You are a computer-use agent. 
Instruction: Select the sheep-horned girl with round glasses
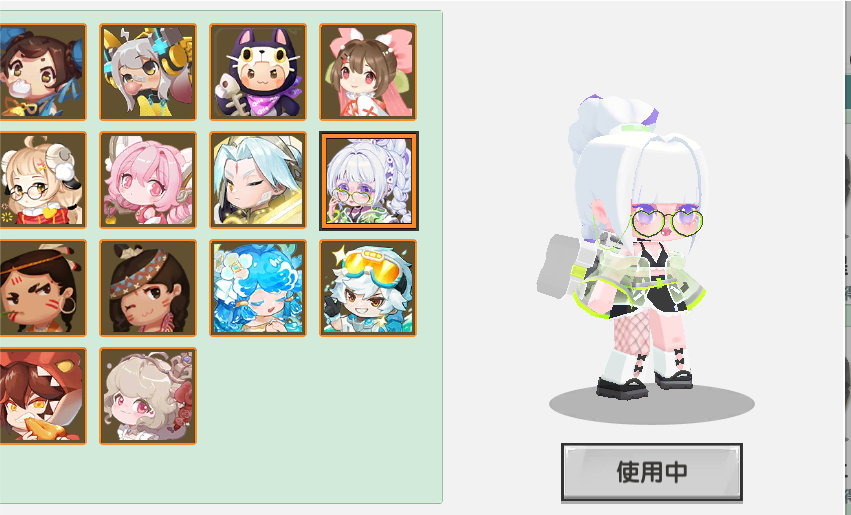tap(42, 180)
